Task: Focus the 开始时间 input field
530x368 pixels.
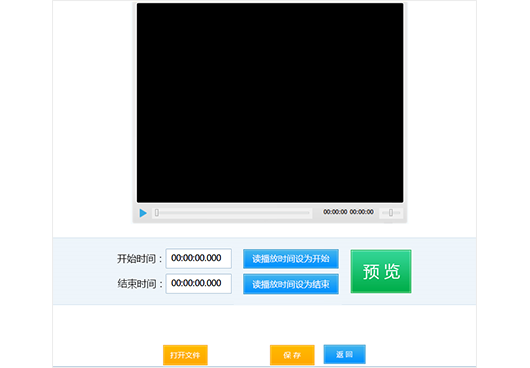Action: point(198,259)
